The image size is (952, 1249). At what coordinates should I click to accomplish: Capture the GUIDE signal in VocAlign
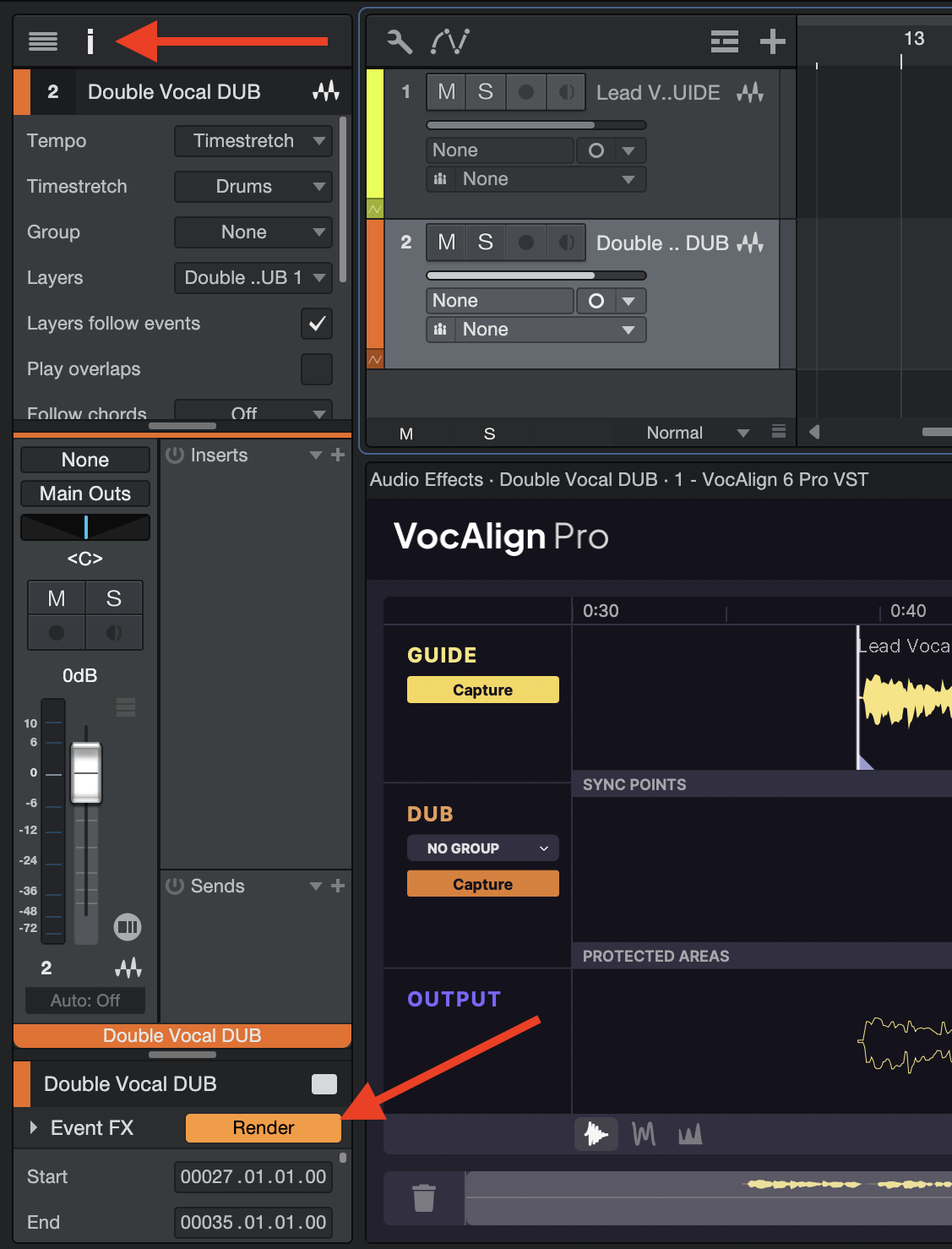point(482,689)
